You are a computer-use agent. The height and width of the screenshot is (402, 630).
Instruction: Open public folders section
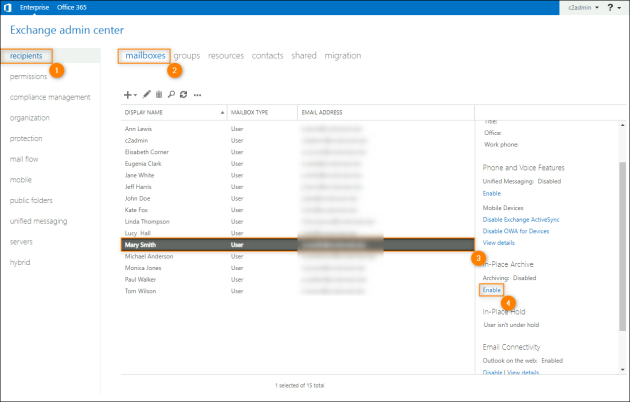pyautogui.click(x=31, y=200)
